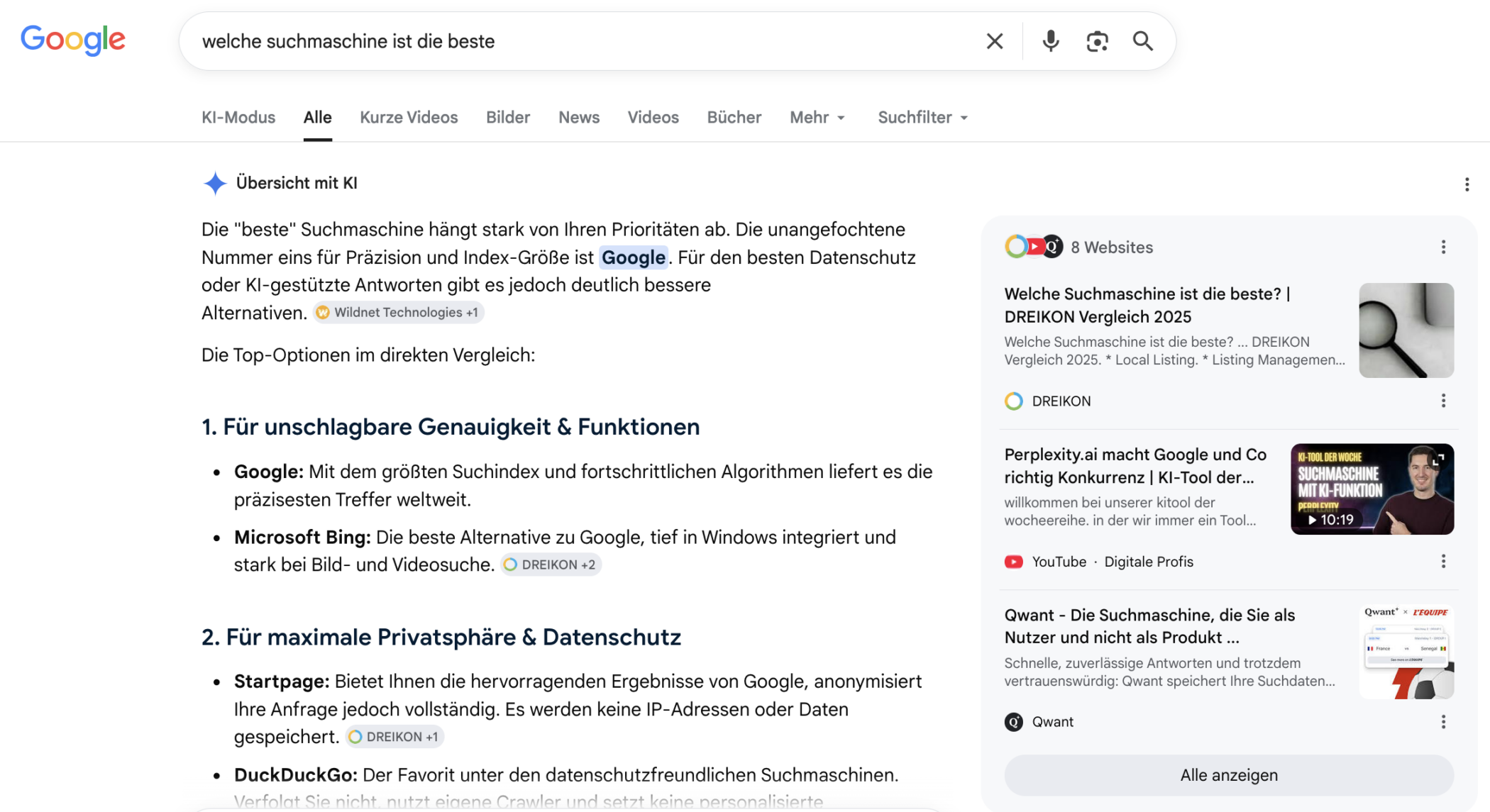Click the Startpage bullet text
The image size is (1490, 812).
[578, 709]
